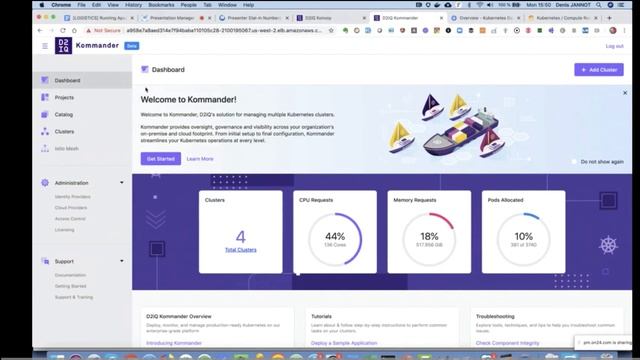Open Support & Training item

74,297
